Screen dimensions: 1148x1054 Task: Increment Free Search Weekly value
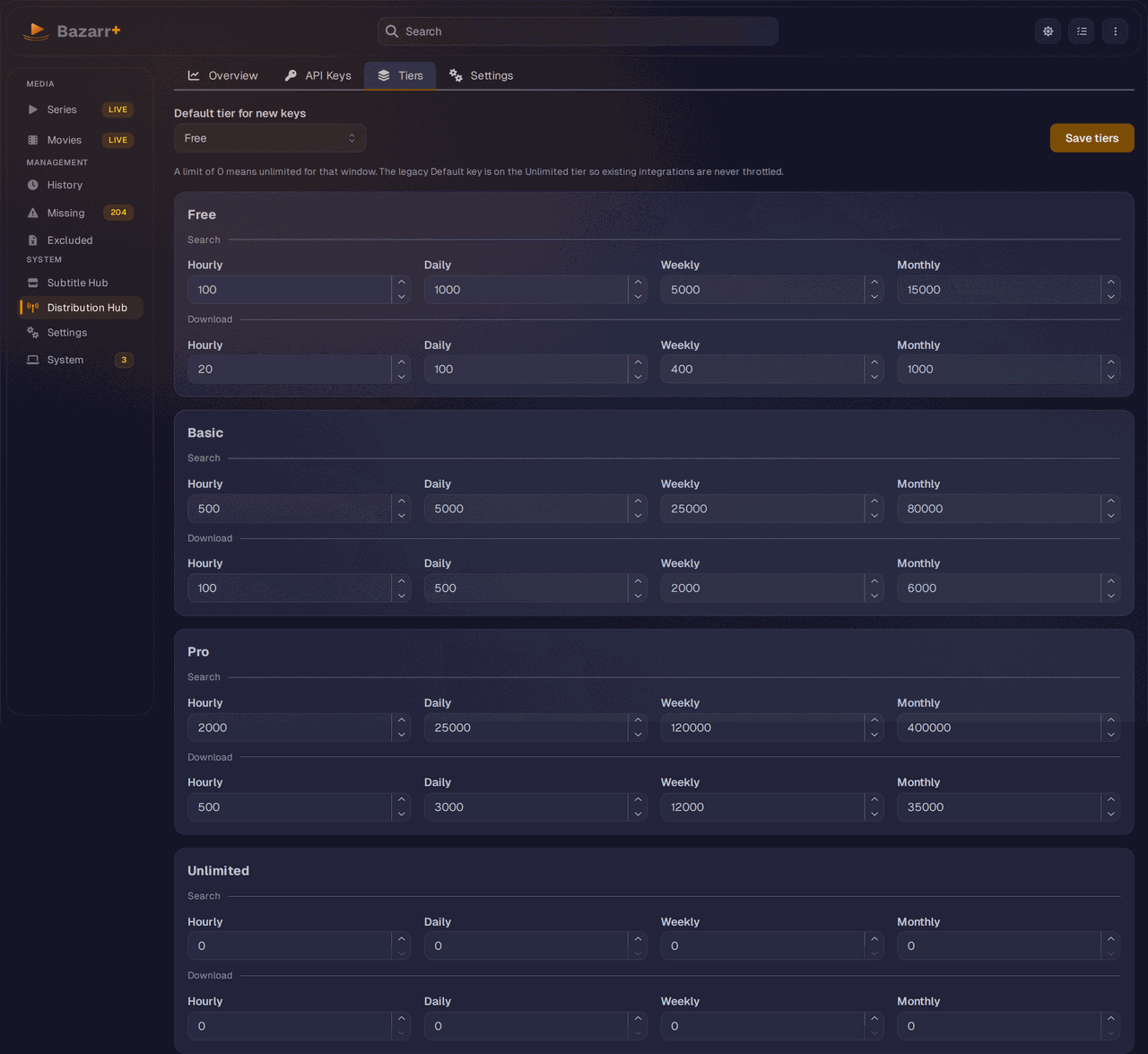click(874, 283)
